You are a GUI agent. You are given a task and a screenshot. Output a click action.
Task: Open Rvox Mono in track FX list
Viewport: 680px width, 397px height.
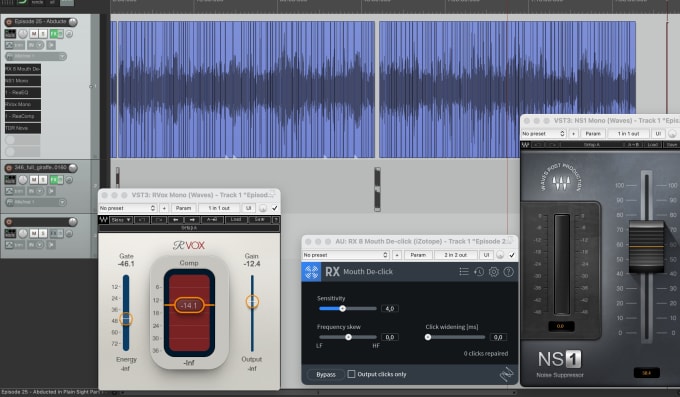23,105
